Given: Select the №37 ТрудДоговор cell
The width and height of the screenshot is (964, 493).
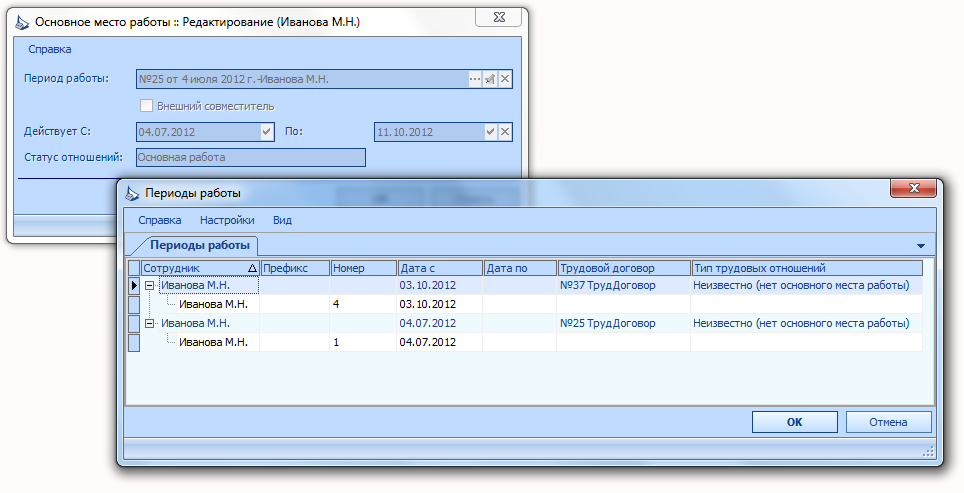Looking at the screenshot, I should coord(623,285).
